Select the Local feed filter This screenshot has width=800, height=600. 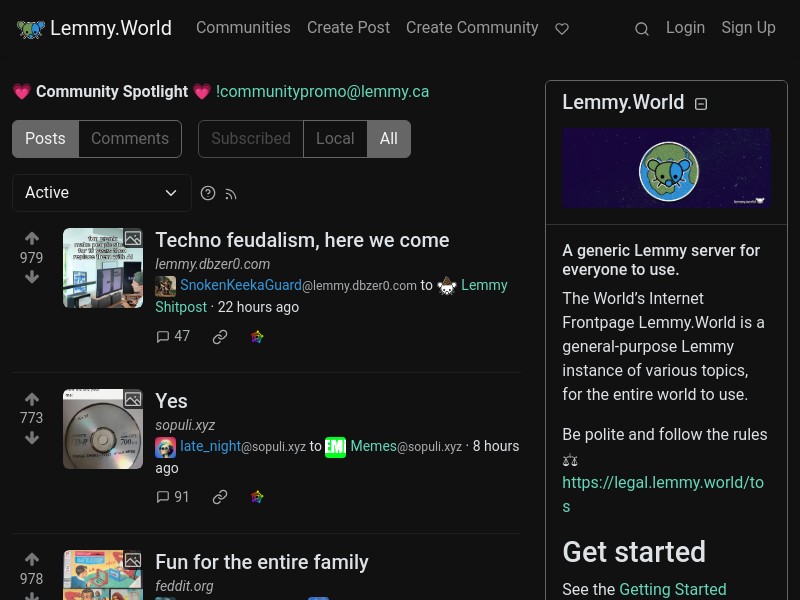coord(335,139)
